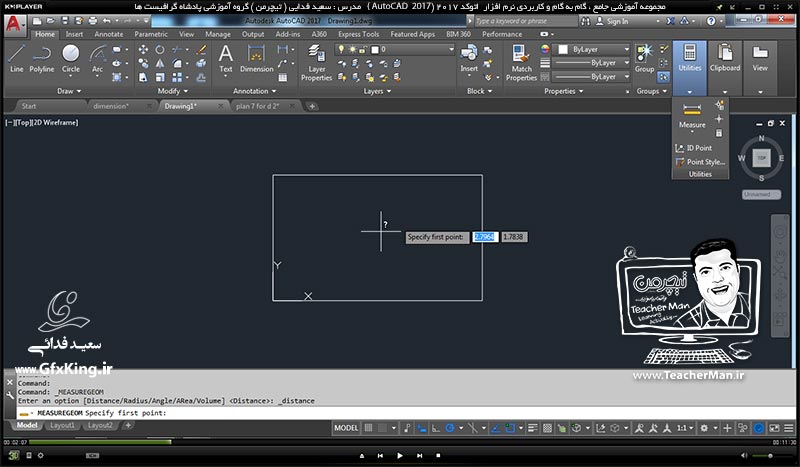Viewport: 800px width, 467px height.
Task: Toggle hardware acceleration blue circle icon
Action: tap(759, 428)
